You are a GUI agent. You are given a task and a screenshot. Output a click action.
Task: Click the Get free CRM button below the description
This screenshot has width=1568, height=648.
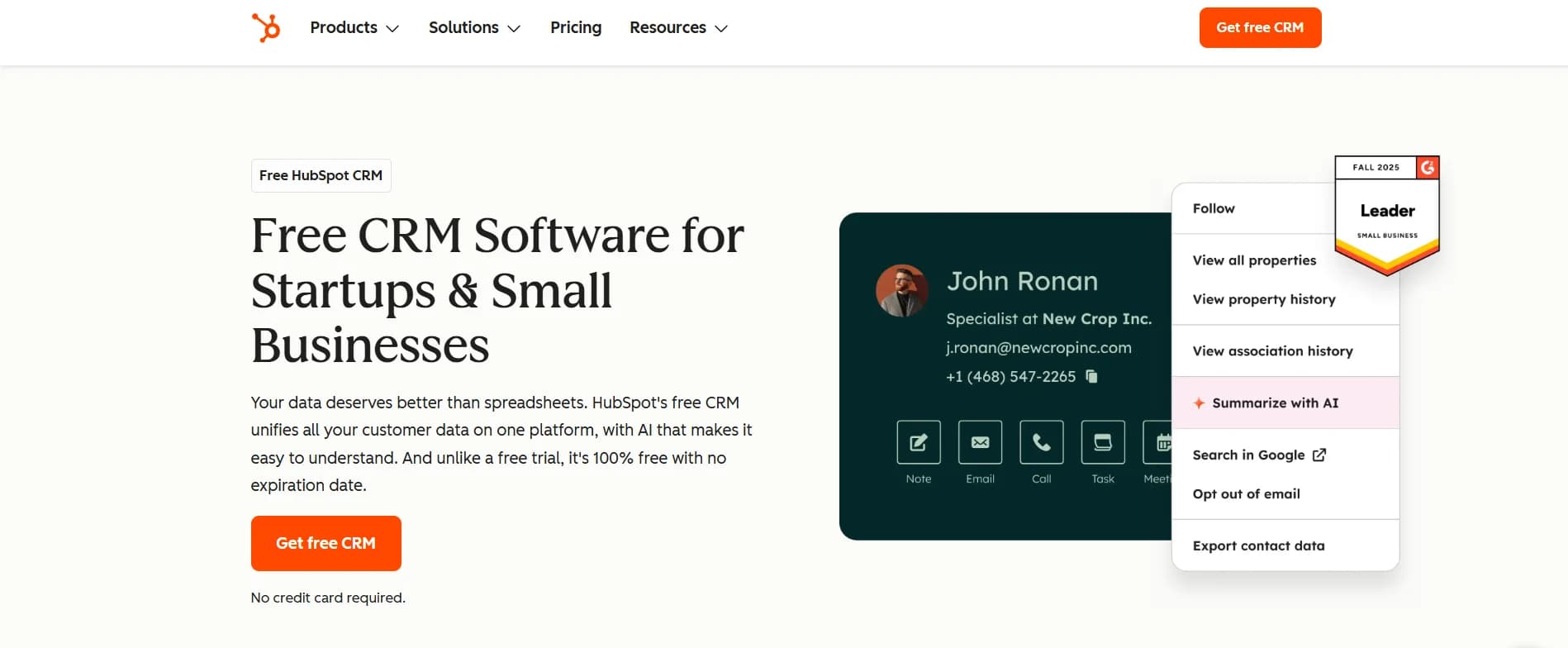click(x=326, y=543)
